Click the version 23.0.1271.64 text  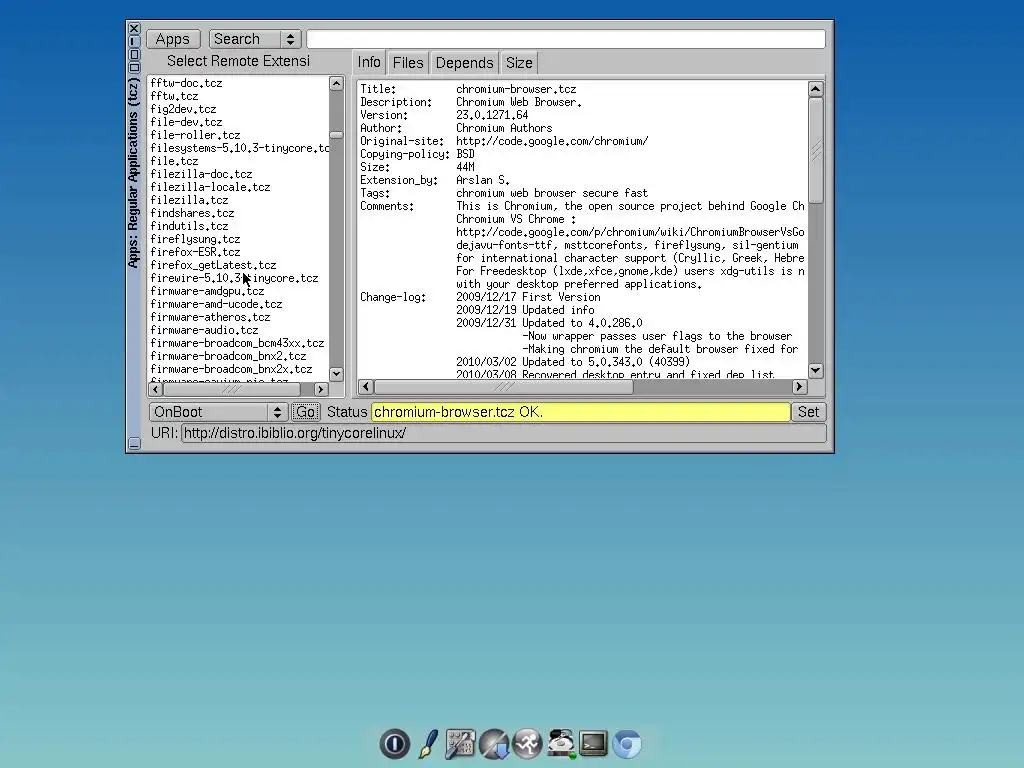coord(492,115)
